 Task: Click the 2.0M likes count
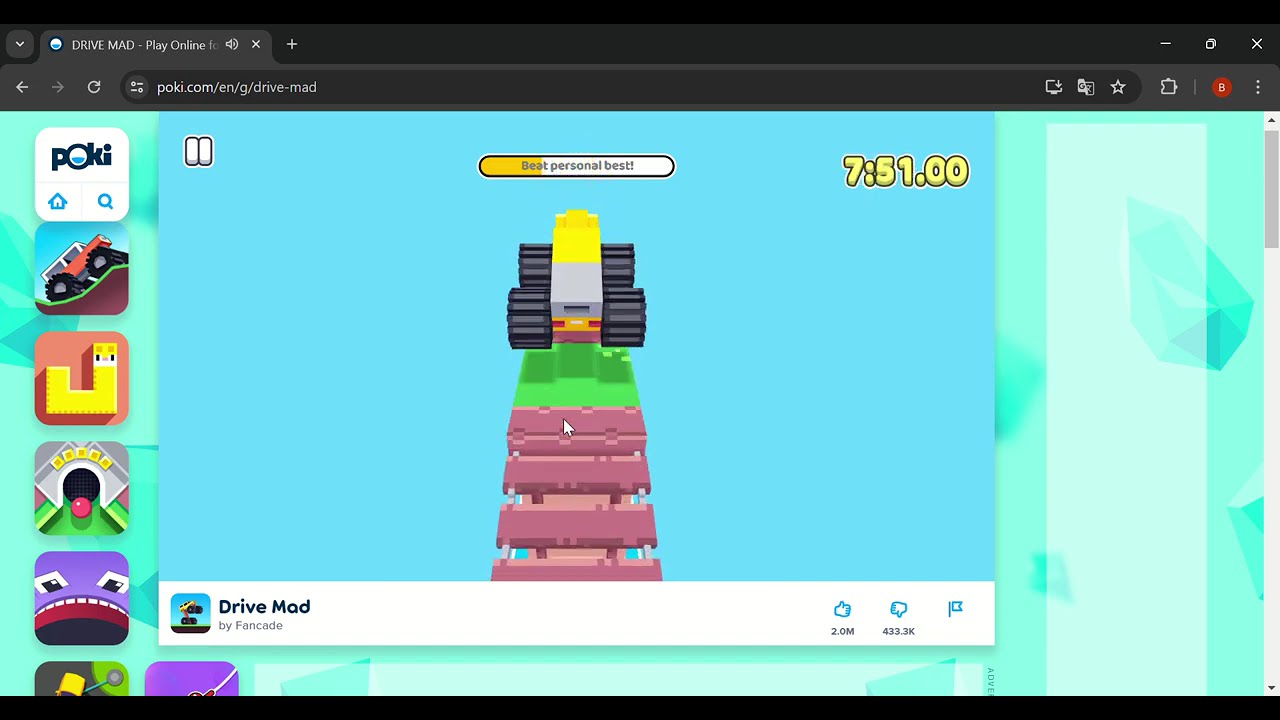[843, 631]
